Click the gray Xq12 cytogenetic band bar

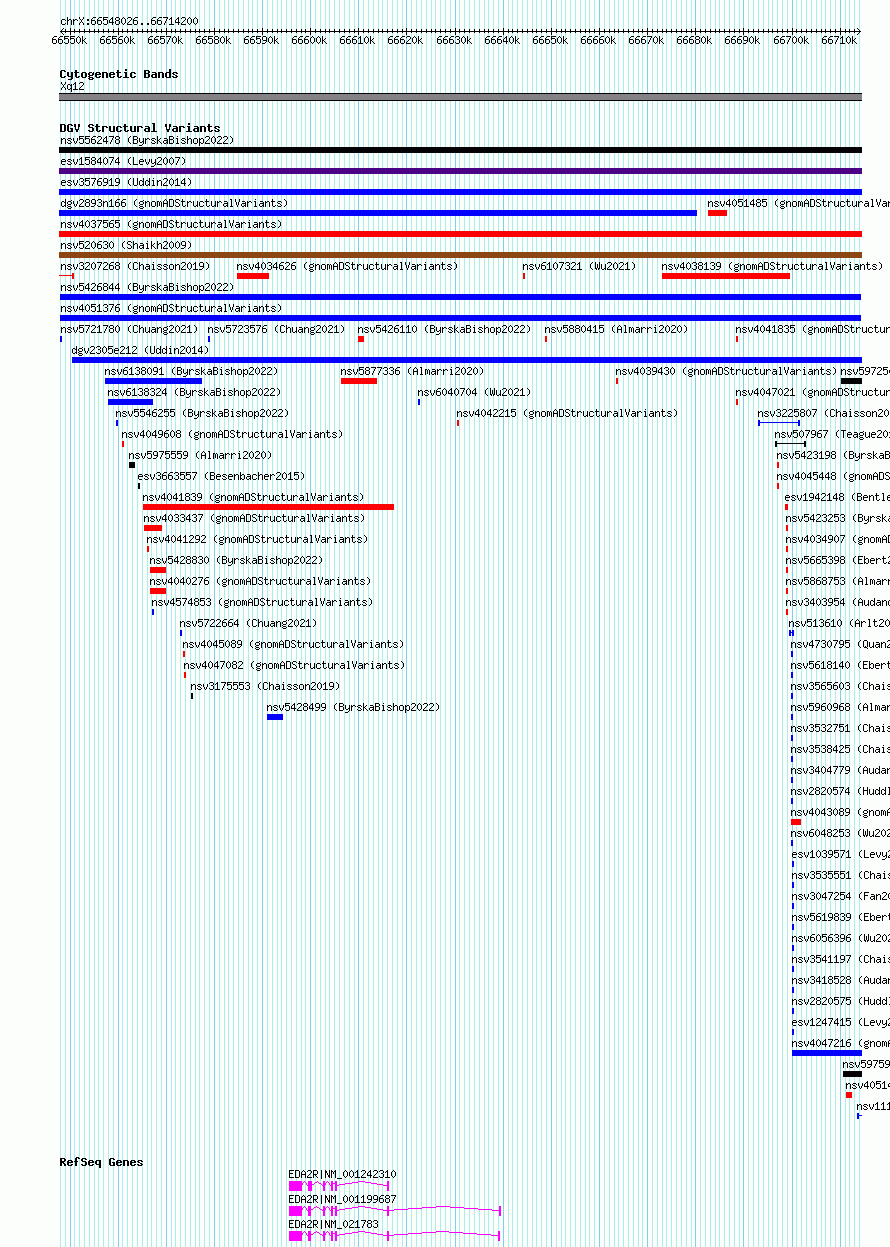pyautogui.click(x=461, y=97)
